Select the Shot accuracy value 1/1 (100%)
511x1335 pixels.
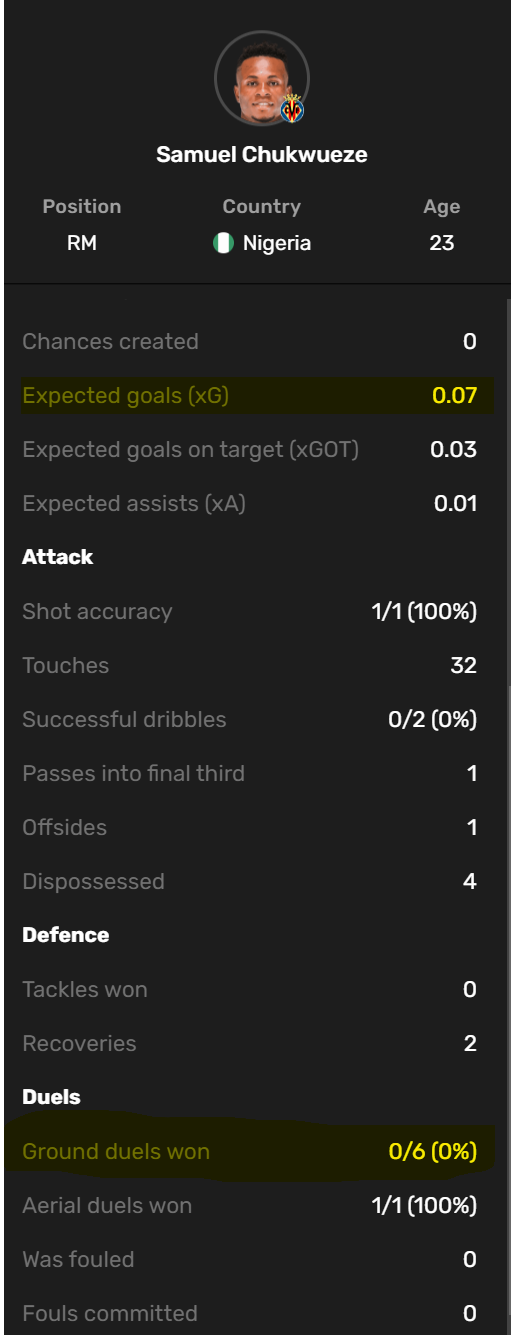click(424, 612)
